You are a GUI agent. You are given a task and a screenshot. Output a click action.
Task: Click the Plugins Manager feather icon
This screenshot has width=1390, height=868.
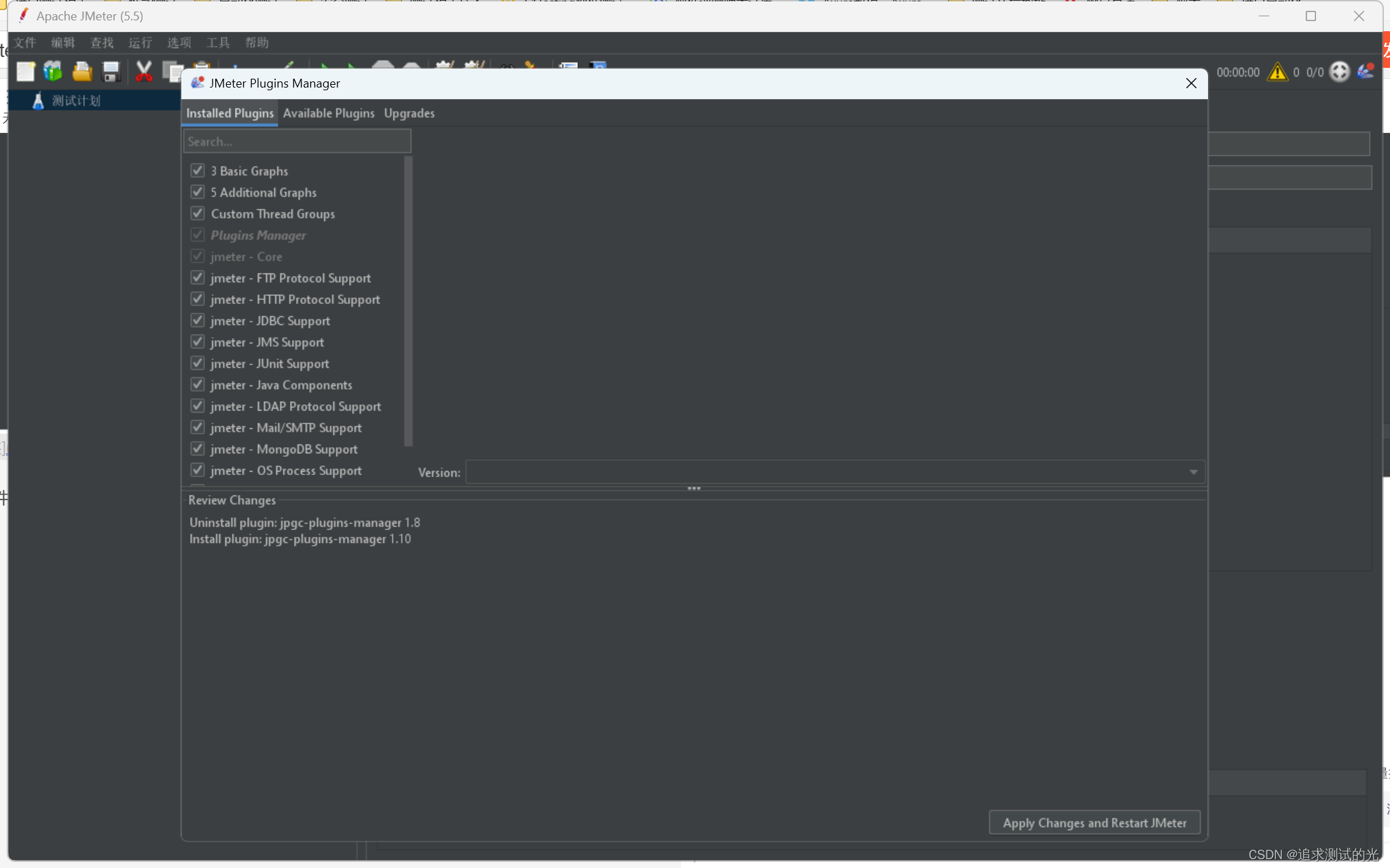tap(1366, 71)
